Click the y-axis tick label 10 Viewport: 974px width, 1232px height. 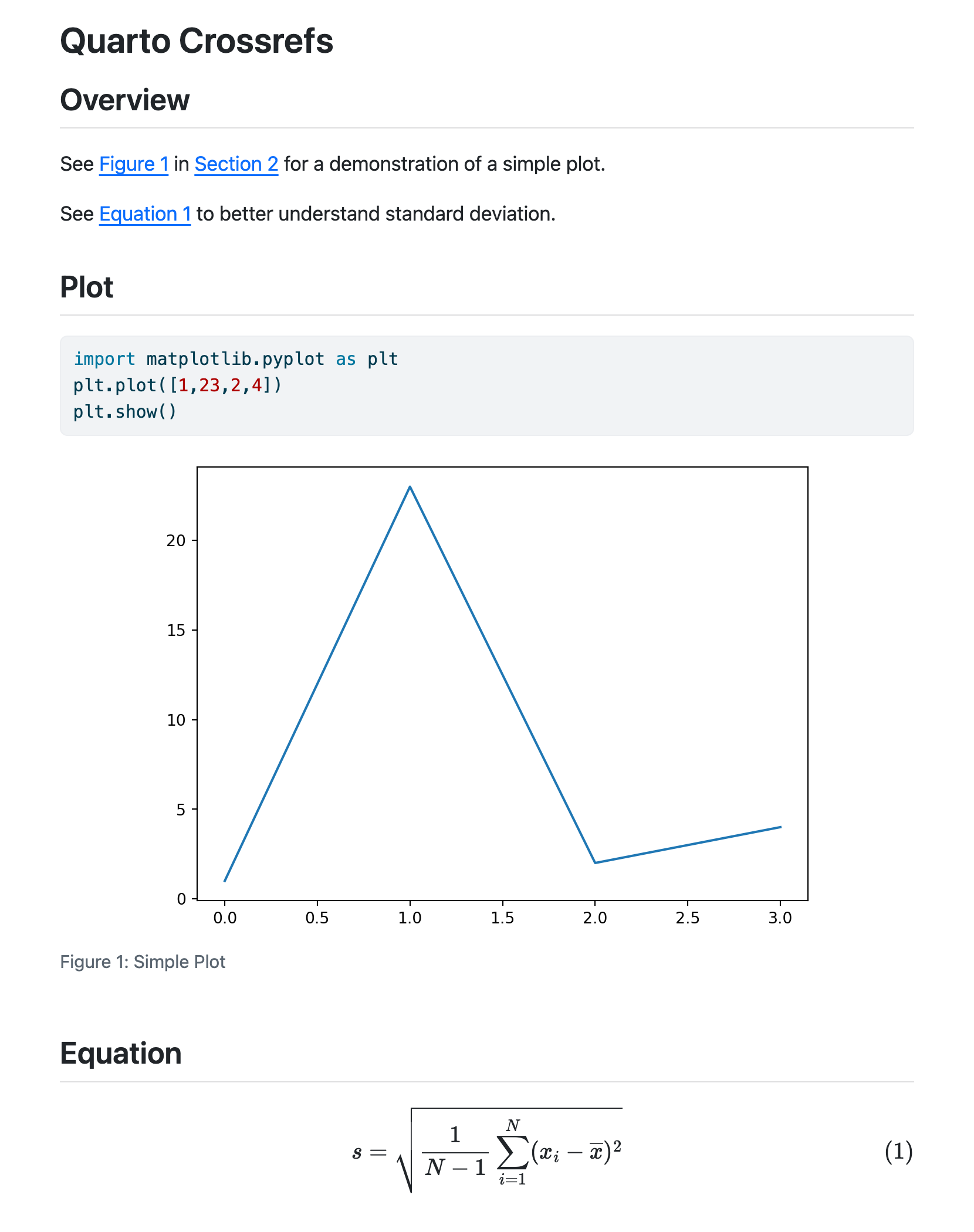176,720
